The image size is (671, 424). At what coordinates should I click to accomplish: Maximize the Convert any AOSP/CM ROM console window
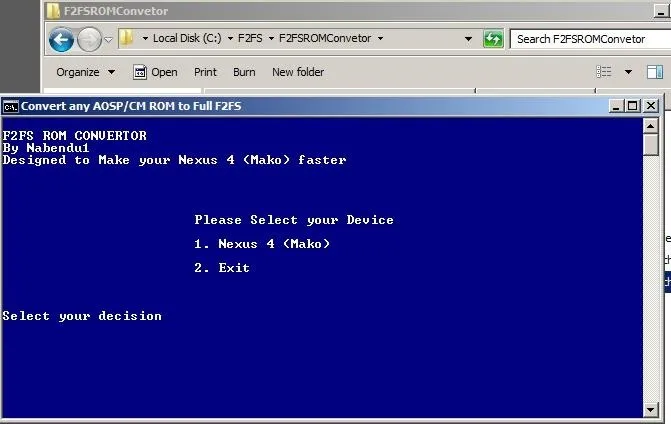click(x=632, y=106)
